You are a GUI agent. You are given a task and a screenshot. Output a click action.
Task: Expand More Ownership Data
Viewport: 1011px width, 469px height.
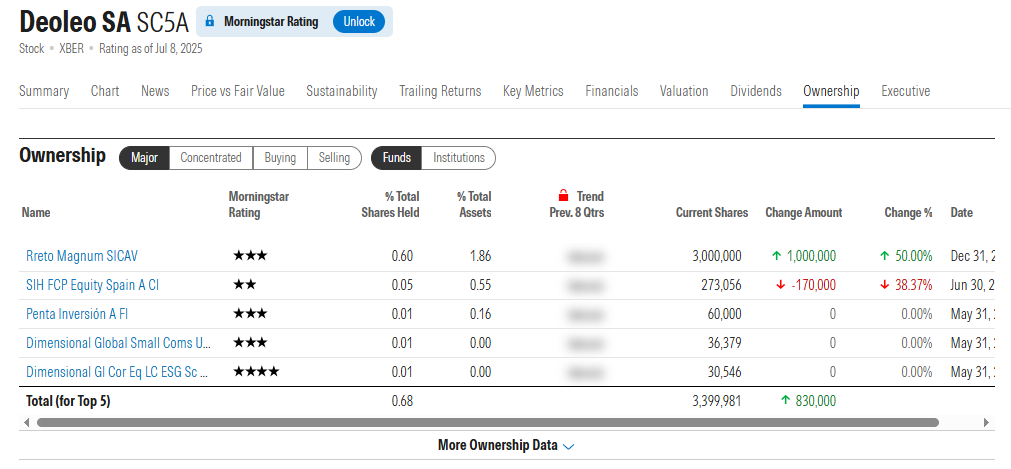pos(506,445)
